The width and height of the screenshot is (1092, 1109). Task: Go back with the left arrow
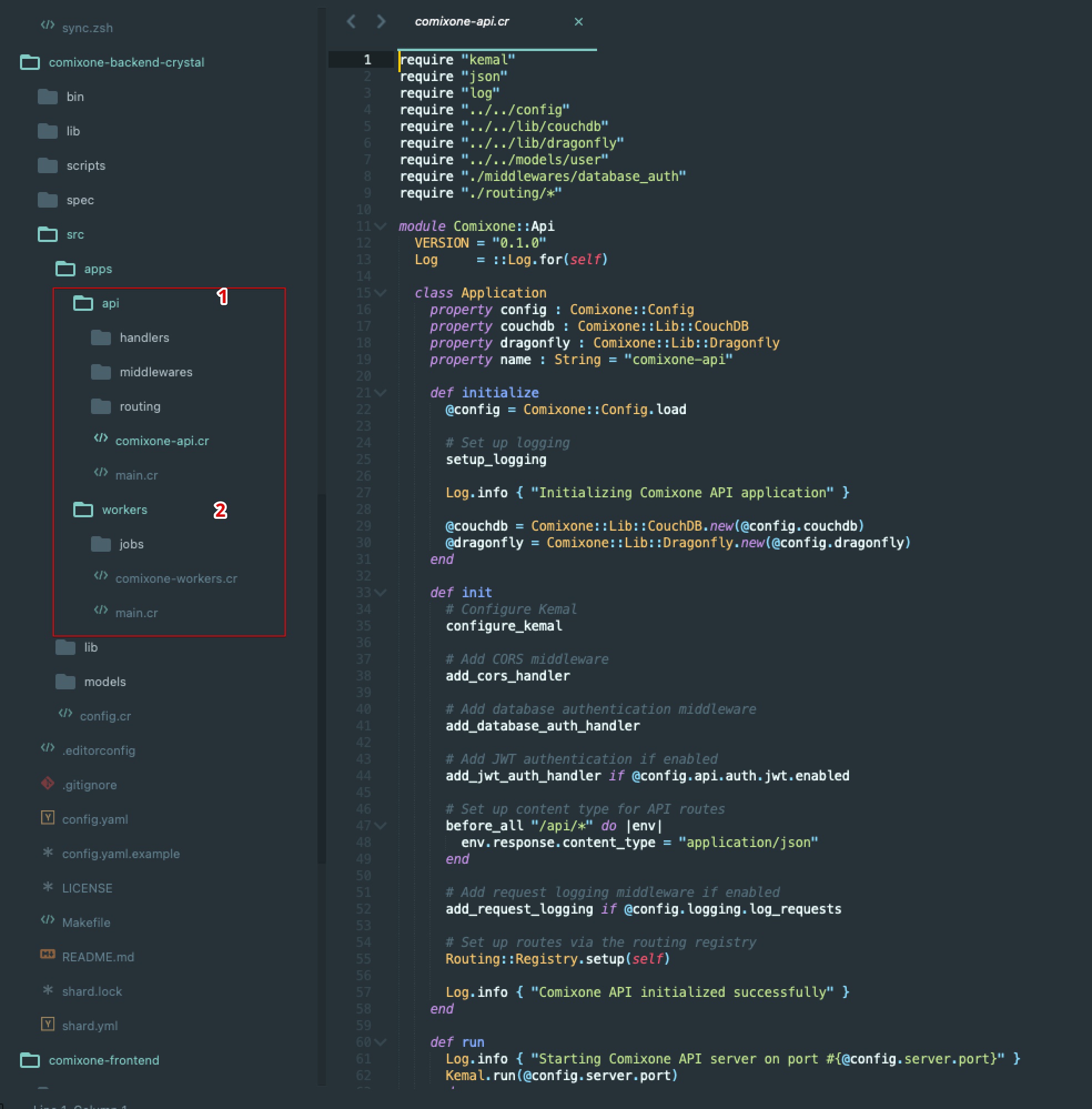pos(351,22)
